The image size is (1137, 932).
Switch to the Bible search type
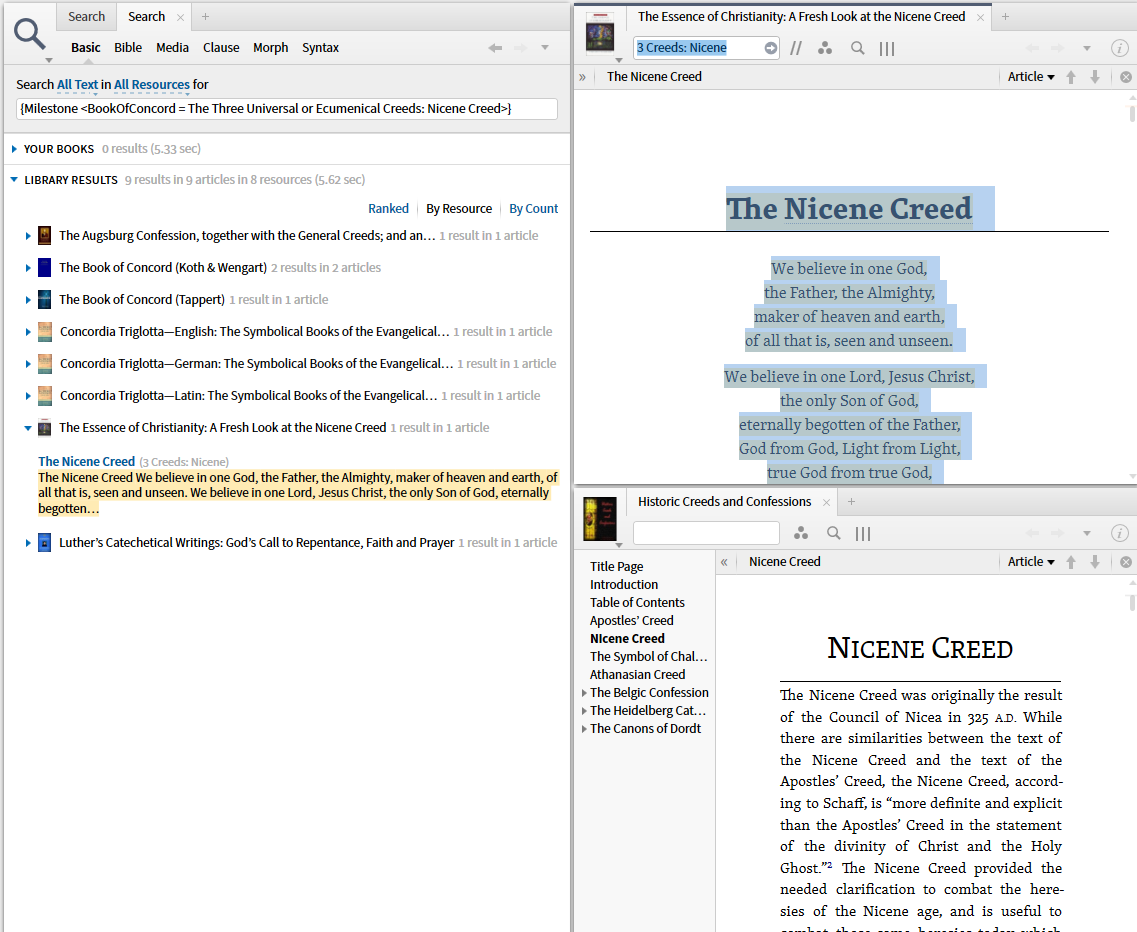pyautogui.click(x=128, y=48)
